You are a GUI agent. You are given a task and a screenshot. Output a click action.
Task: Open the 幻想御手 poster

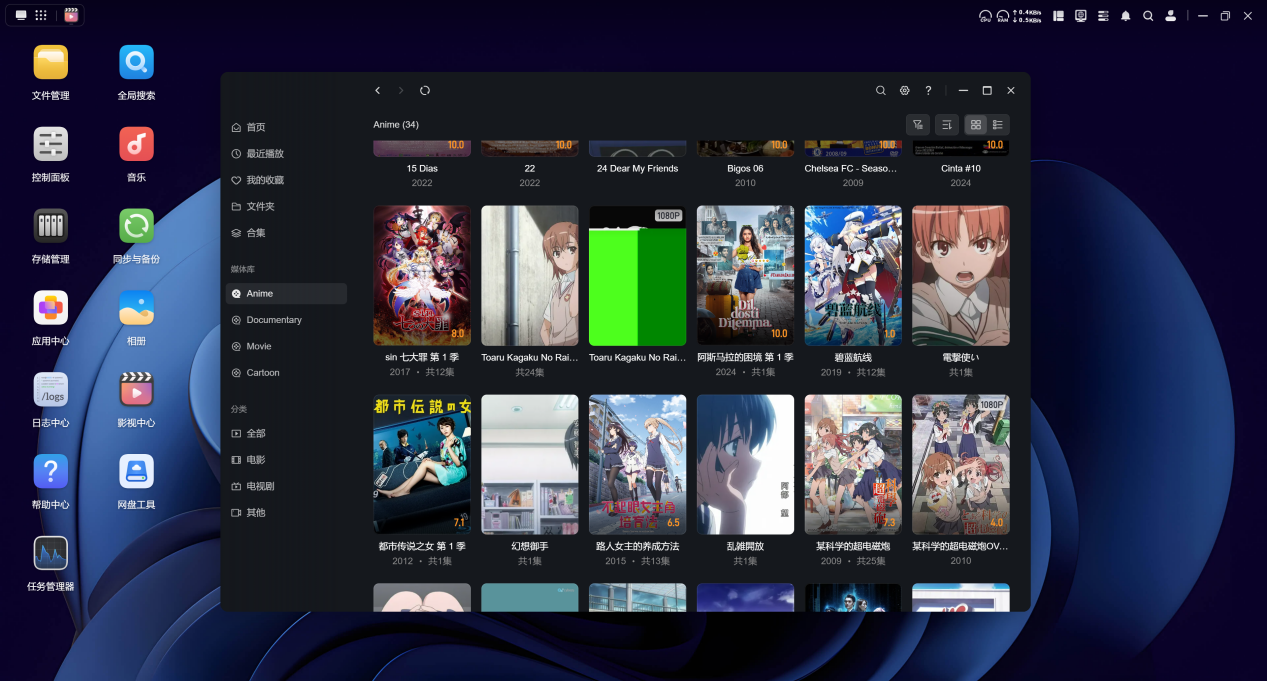[x=530, y=464]
